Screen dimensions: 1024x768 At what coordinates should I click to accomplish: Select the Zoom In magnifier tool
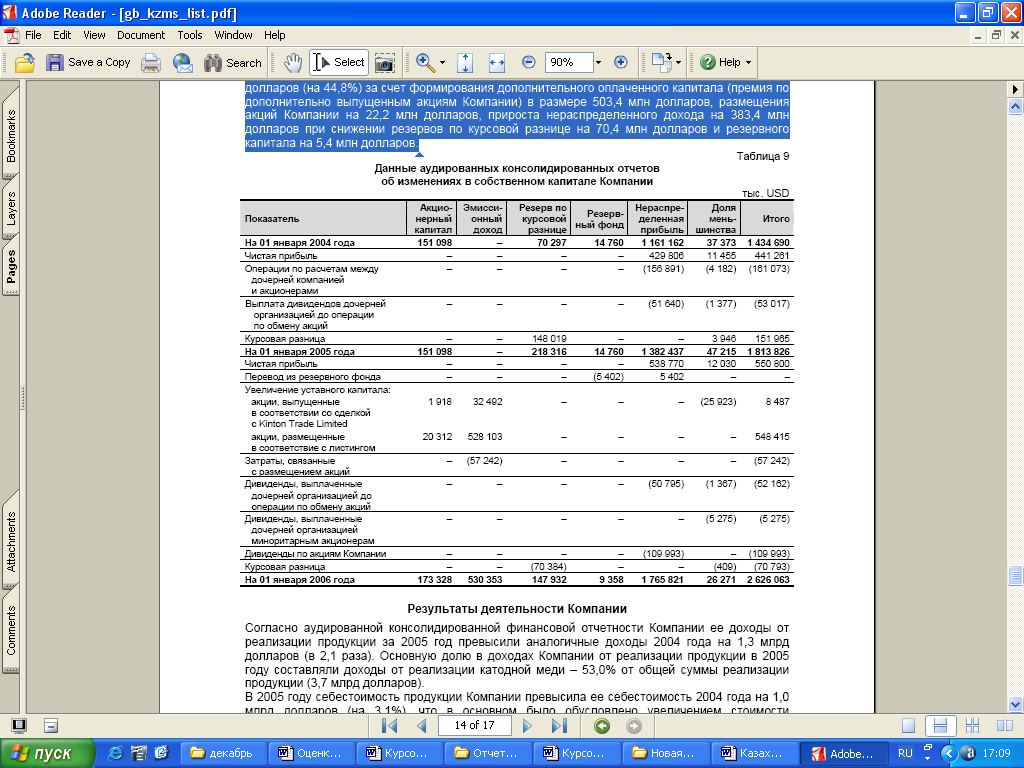click(x=425, y=63)
